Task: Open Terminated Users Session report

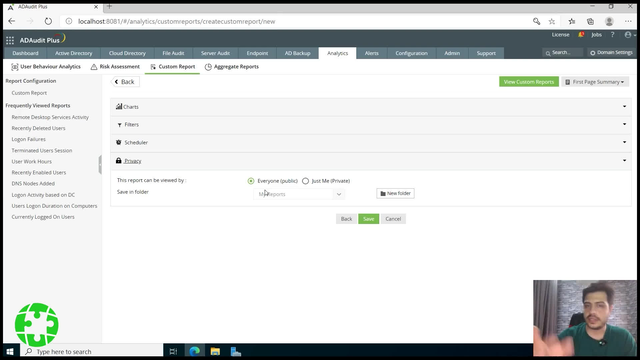Action: click(x=42, y=151)
